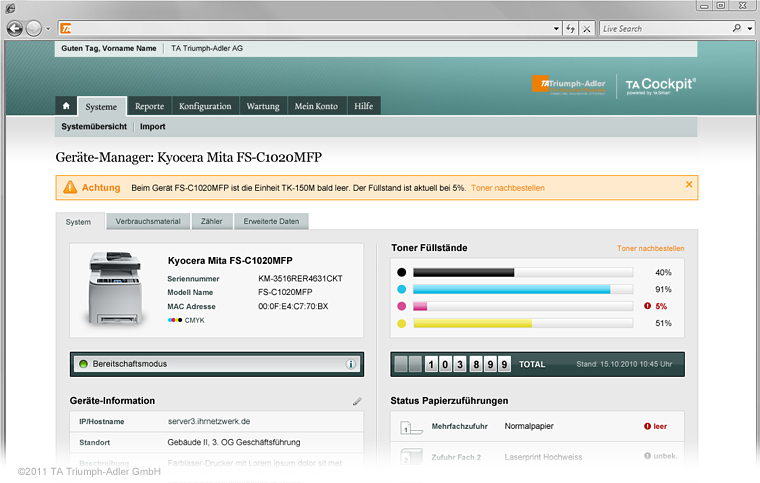Click the Zufuhr Fach 2 tray icon
Screen dimensions: 760x483
tap(411, 457)
